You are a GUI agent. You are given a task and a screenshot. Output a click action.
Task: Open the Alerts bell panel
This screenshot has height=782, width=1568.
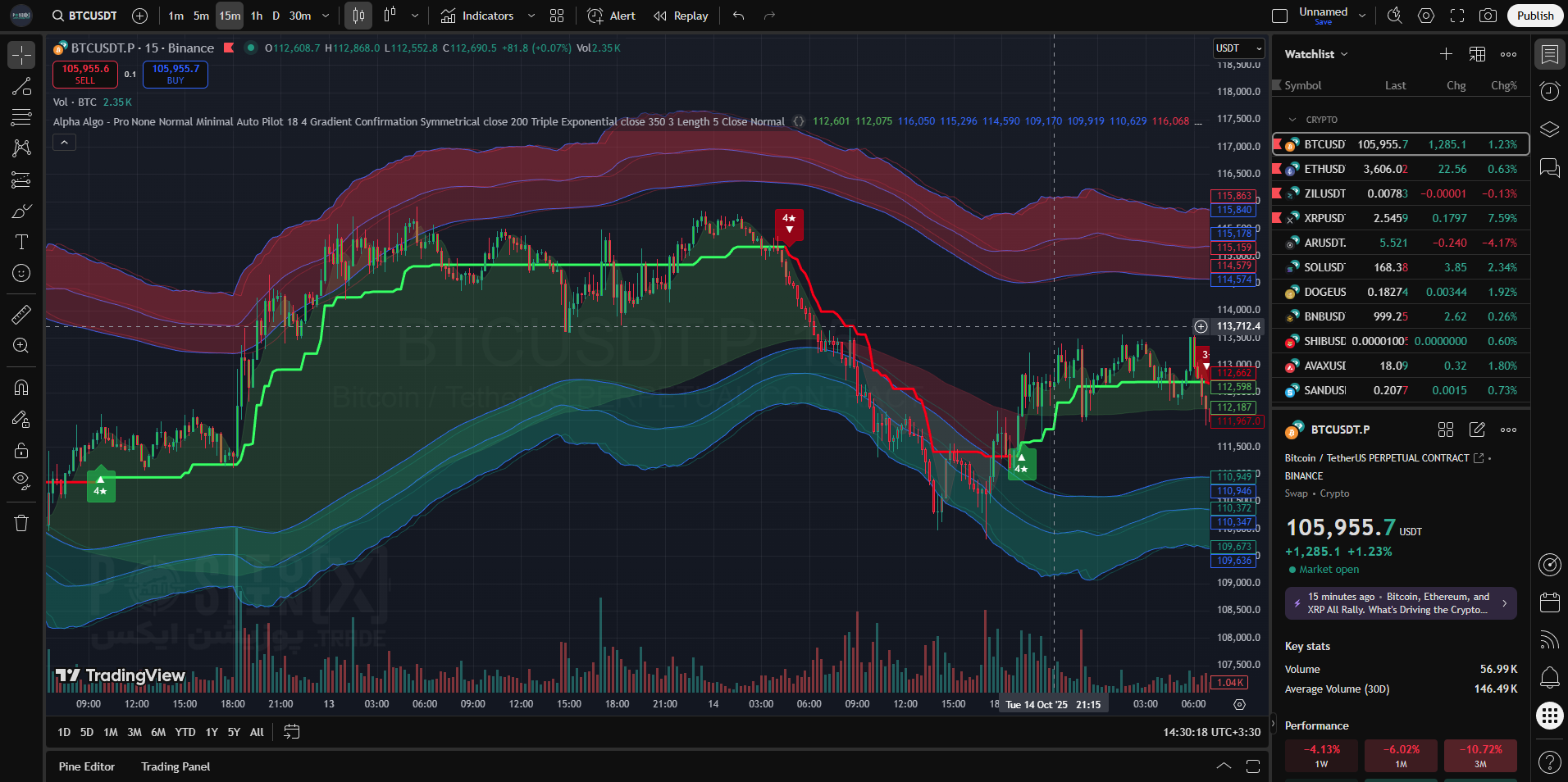click(x=1549, y=677)
